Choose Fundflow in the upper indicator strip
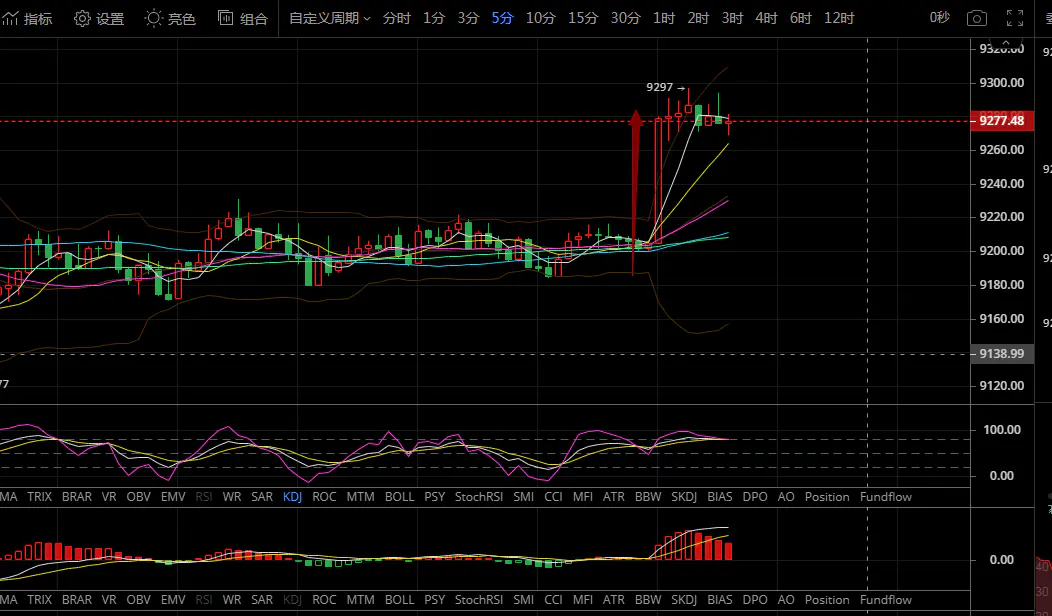 (x=886, y=497)
